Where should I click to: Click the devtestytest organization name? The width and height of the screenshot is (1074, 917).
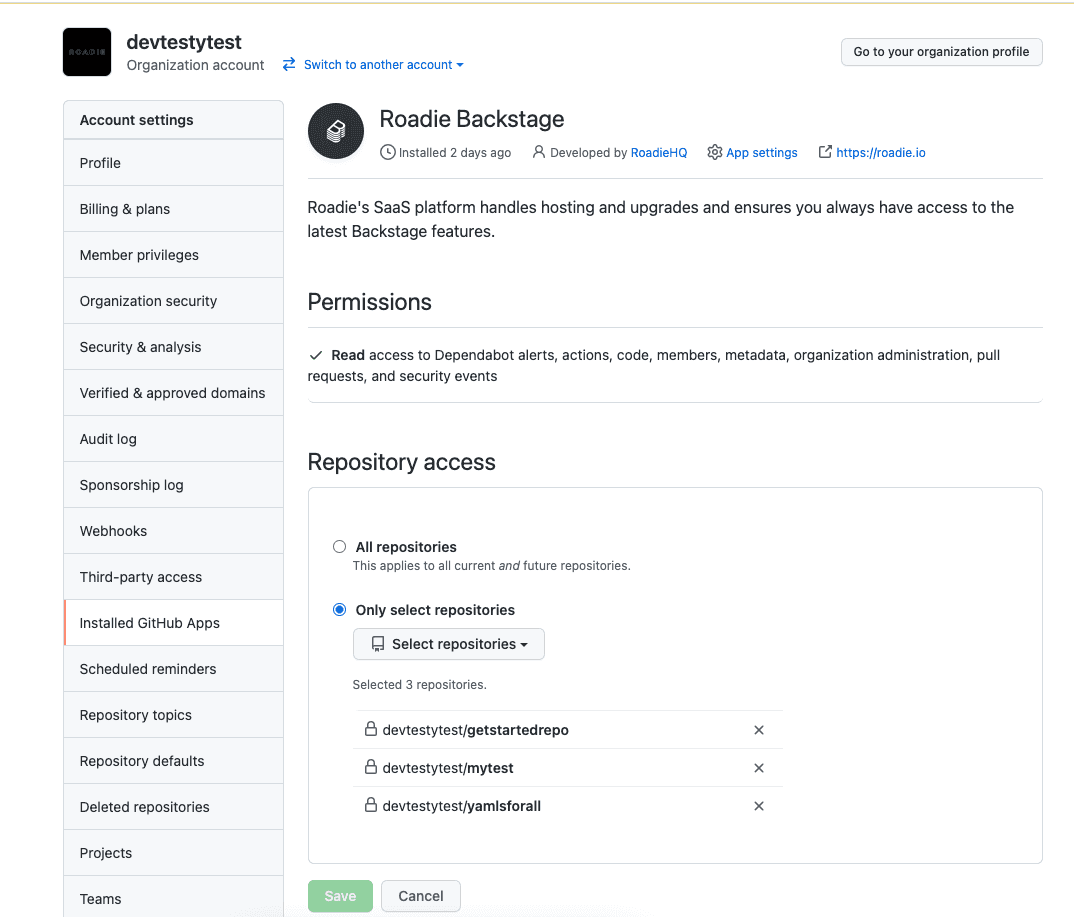click(184, 42)
